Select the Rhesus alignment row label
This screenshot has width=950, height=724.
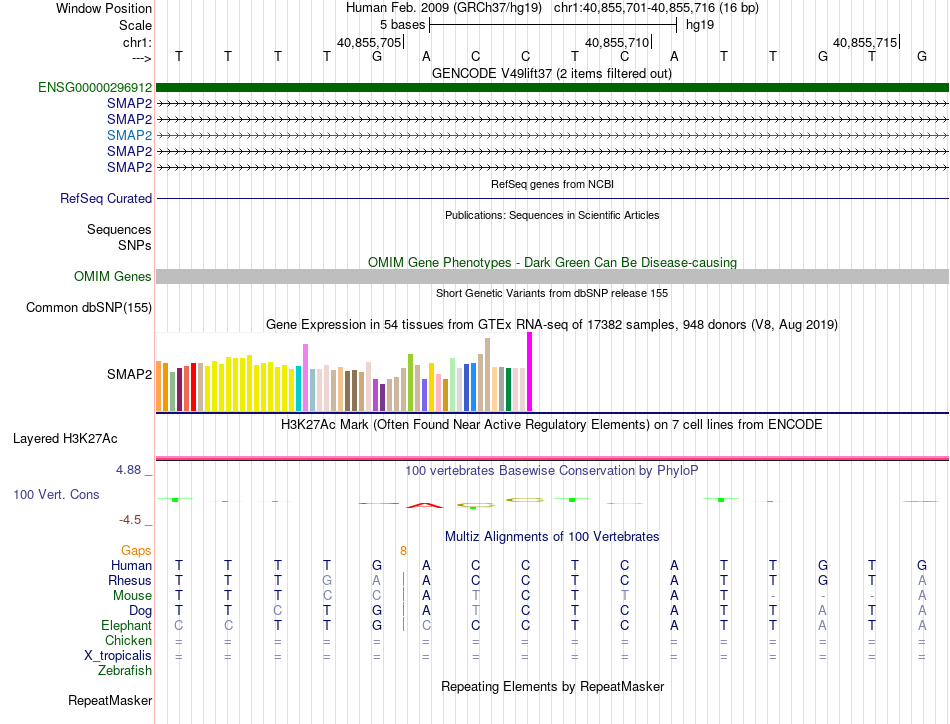pyautogui.click(x=130, y=580)
